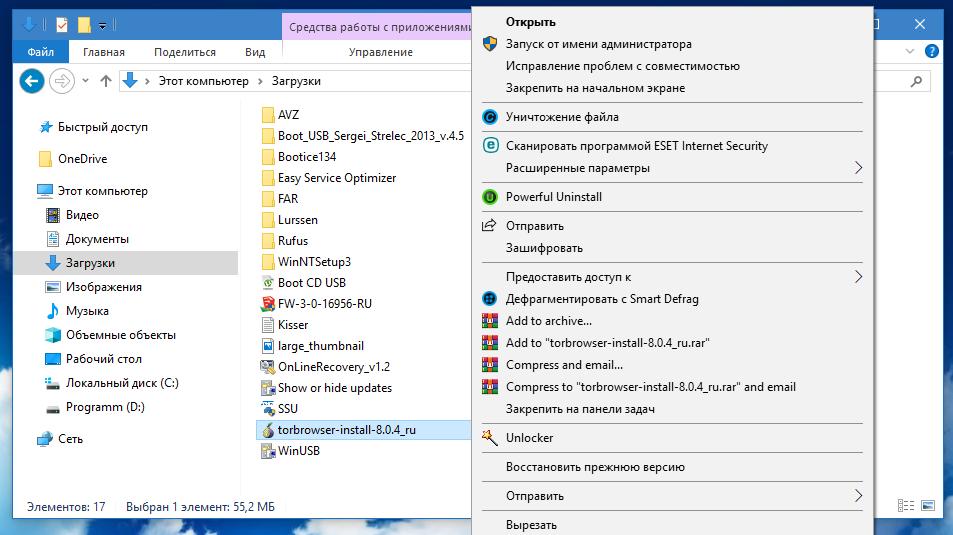This screenshot has width=953, height=535.
Task: Open the Help question mark icon
Action: [932, 52]
